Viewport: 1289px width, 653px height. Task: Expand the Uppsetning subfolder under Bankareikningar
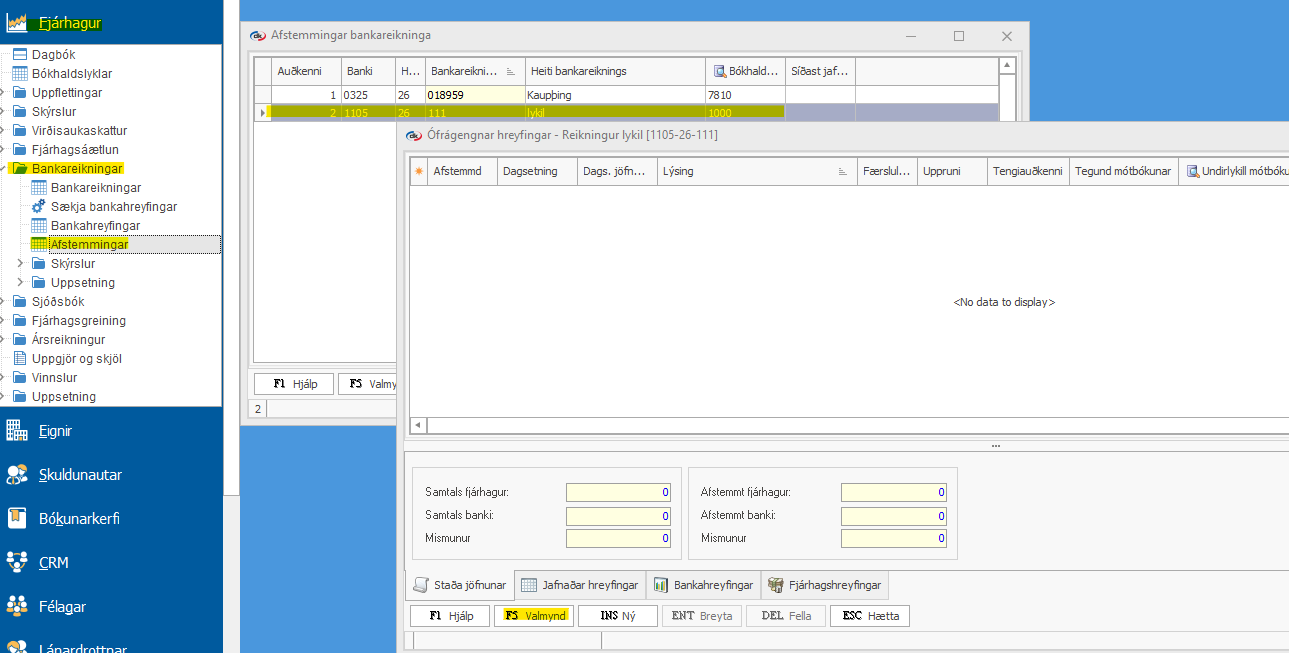click(x=21, y=283)
